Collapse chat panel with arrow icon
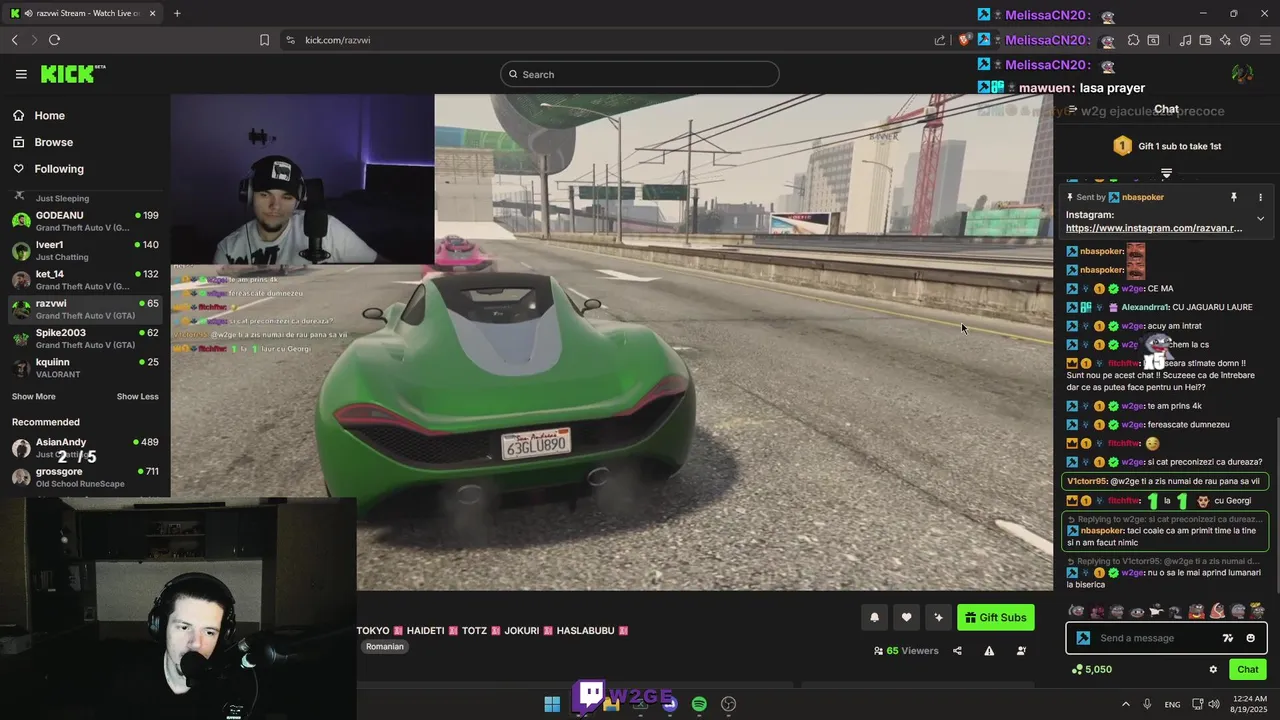The image size is (1280, 720). 1072,110
